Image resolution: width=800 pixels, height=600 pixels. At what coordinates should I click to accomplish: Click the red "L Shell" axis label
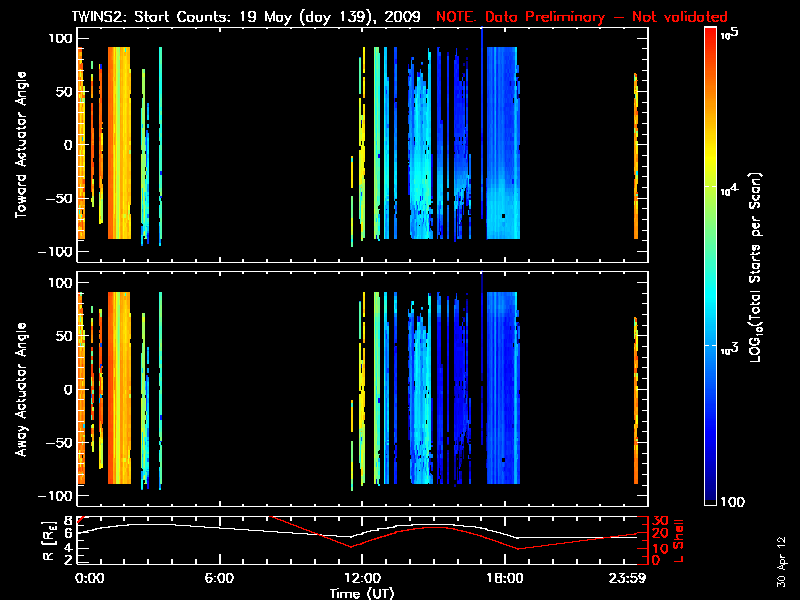tap(688, 540)
